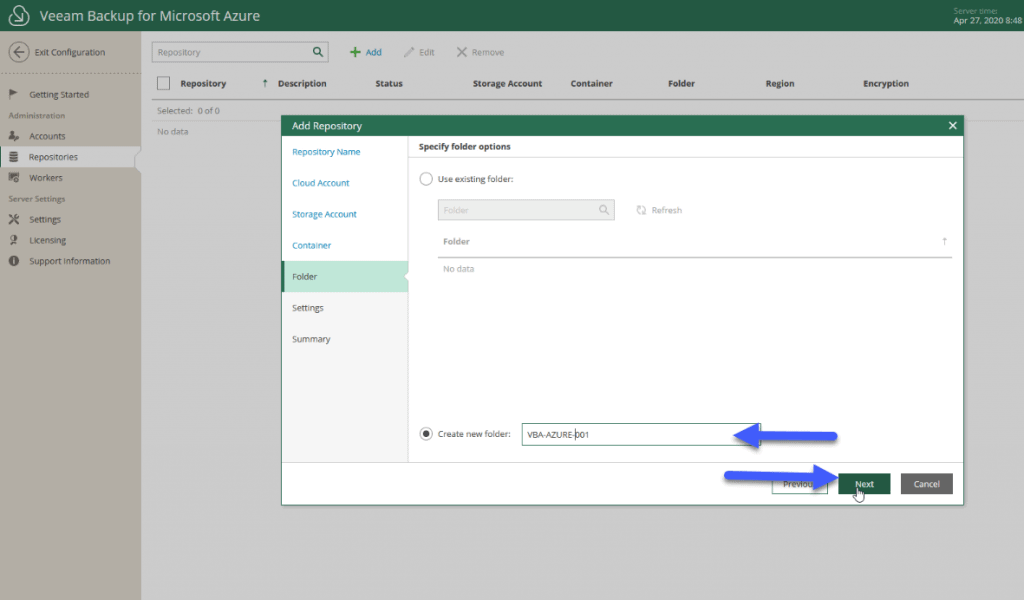Click the Licensing icon in sidebar
Viewport: 1024px width, 600px height.
click(14, 240)
